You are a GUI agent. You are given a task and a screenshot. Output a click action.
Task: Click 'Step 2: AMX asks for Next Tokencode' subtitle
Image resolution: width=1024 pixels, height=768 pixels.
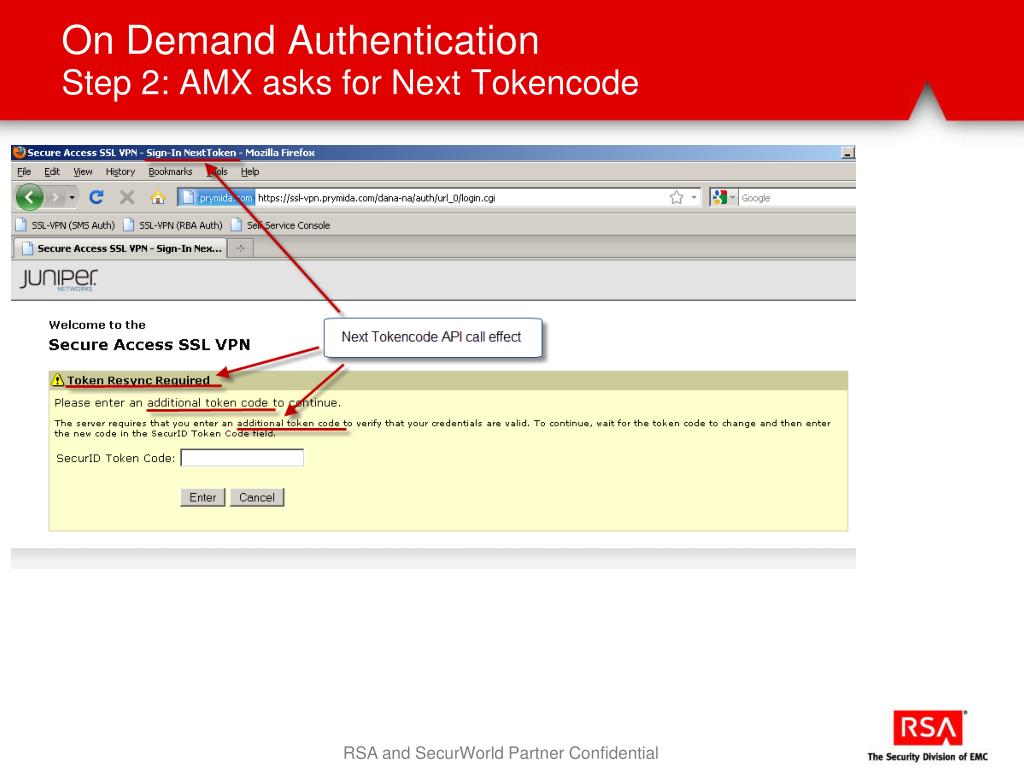pyautogui.click(x=350, y=83)
